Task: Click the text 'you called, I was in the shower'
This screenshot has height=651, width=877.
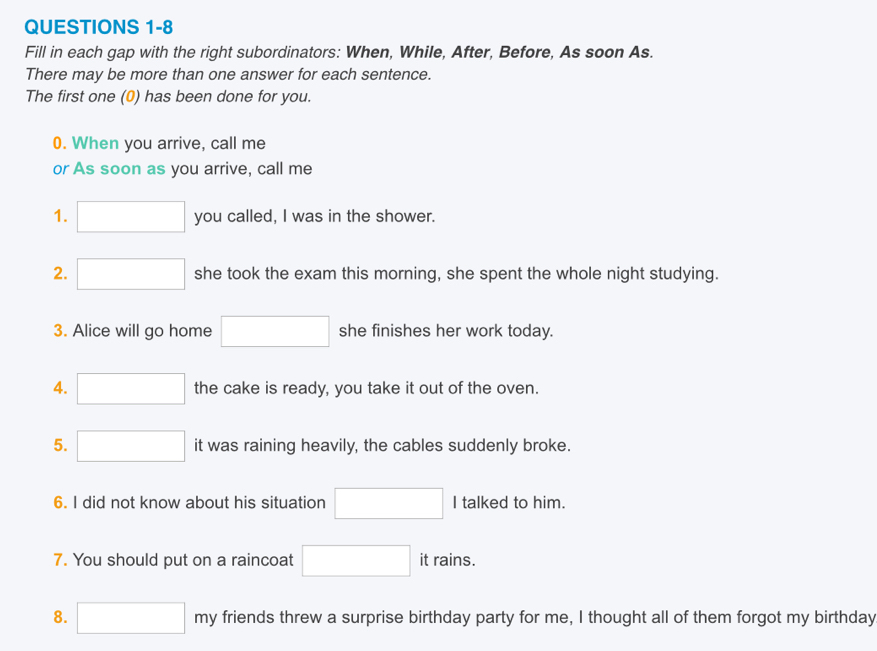Action: click(314, 216)
